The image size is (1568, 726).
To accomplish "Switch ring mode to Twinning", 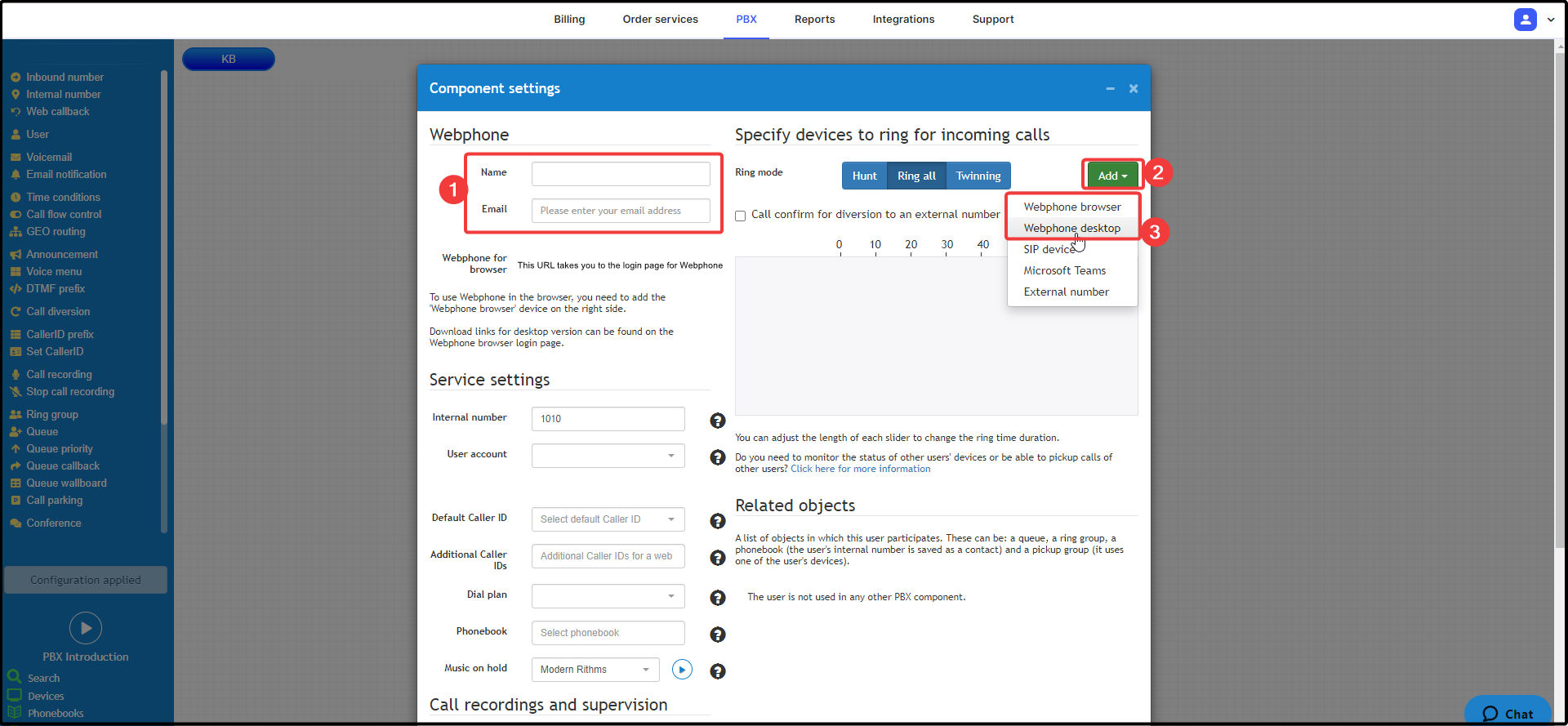I will click(x=978, y=176).
